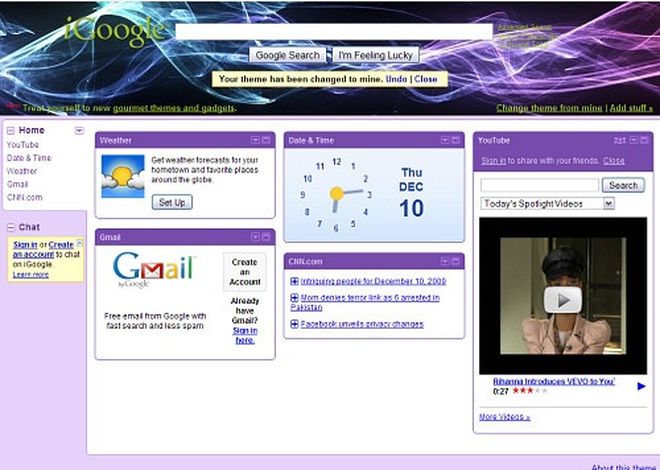This screenshot has height=470, width=660.
Task: Click Sign in within the YouTube gadget
Action: tap(493, 161)
